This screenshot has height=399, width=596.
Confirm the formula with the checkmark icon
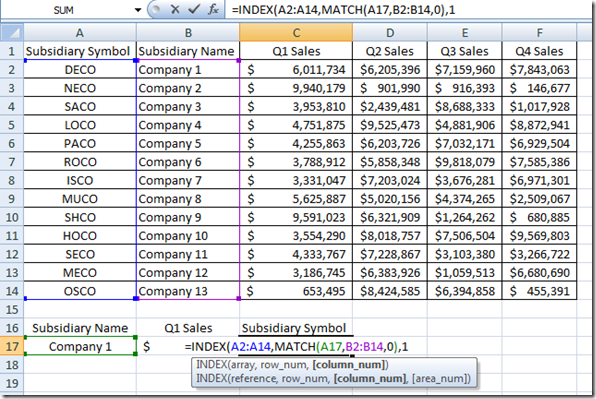(194, 9)
